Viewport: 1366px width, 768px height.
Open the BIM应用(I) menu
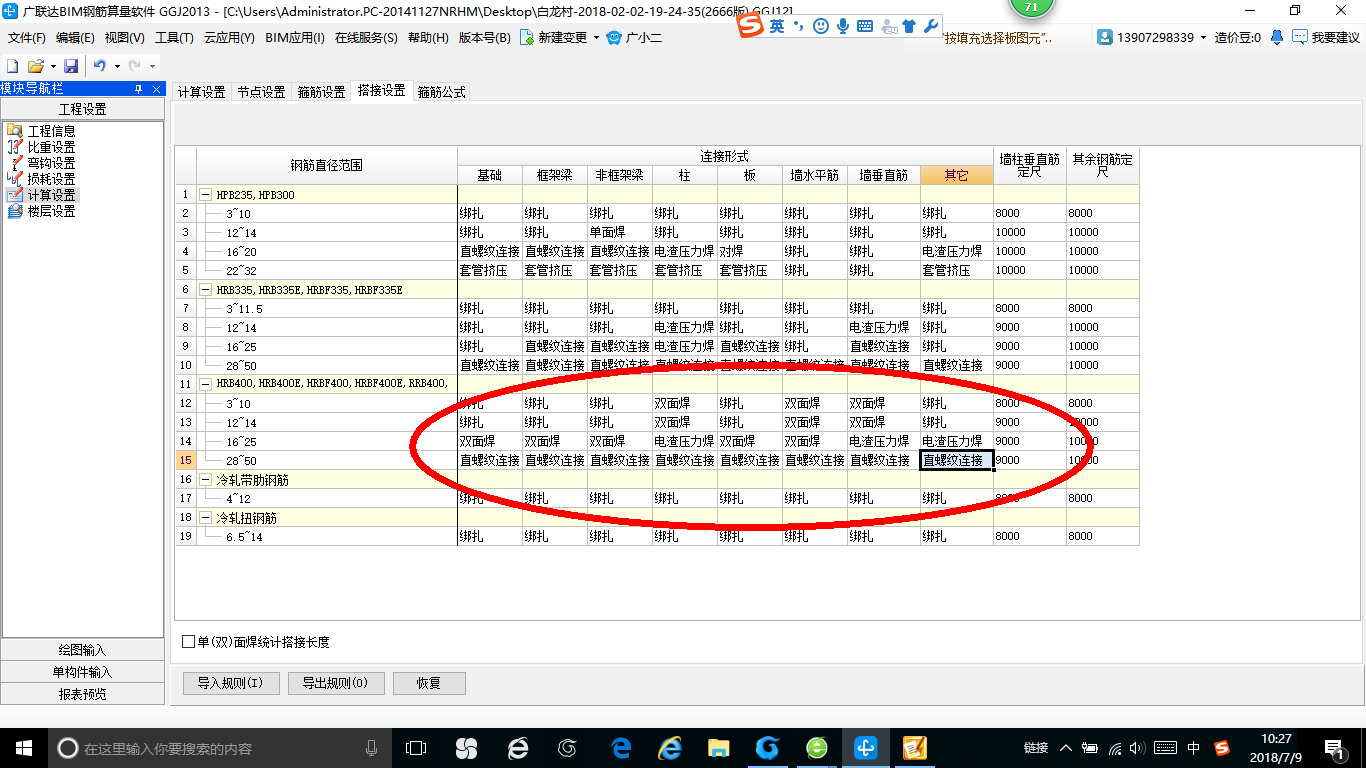coord(295,38)
